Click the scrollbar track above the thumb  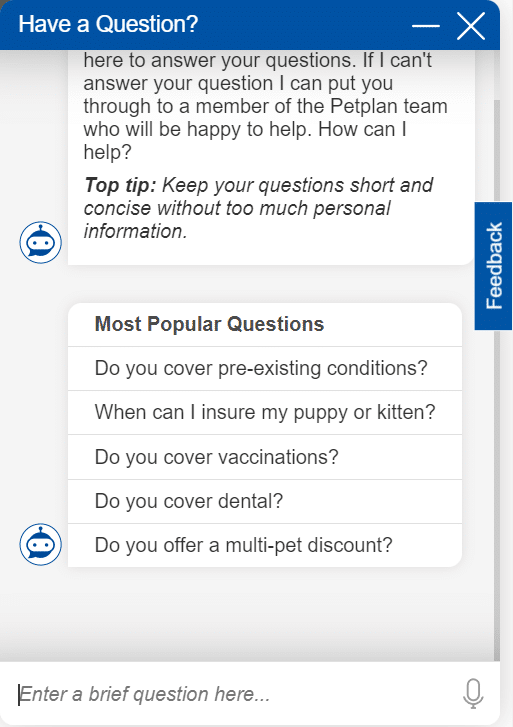click(x=497, y=74)
